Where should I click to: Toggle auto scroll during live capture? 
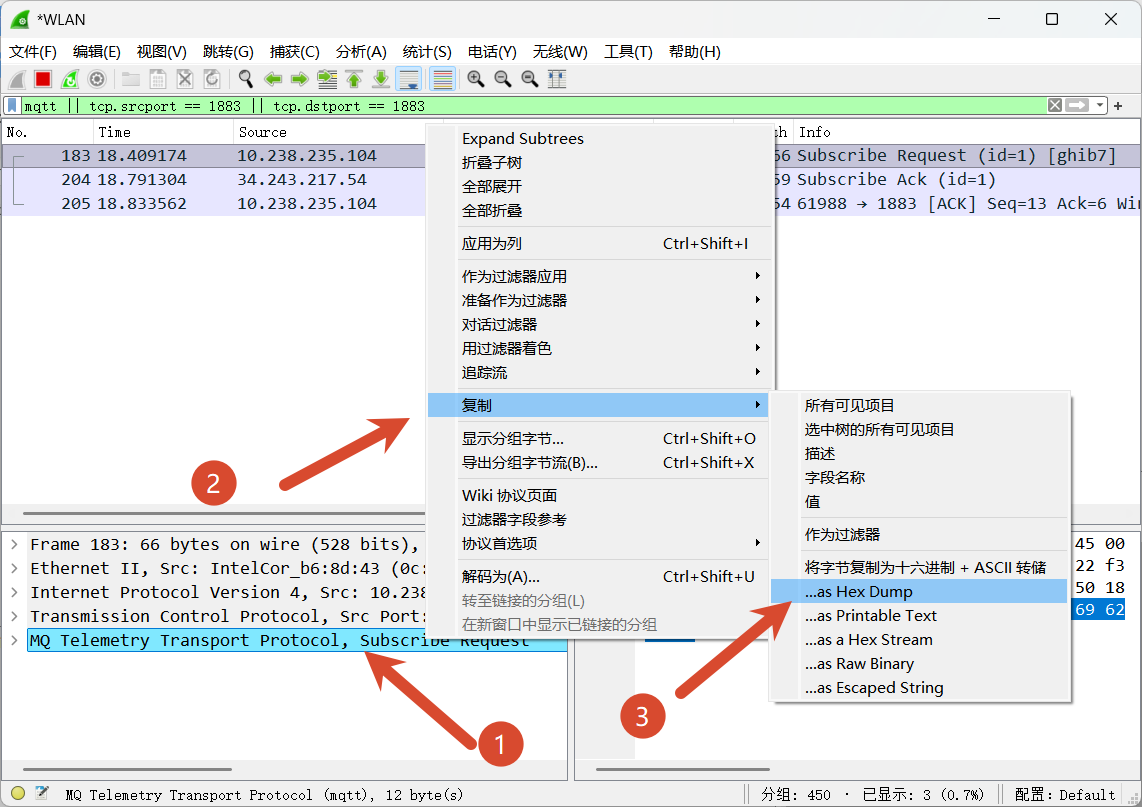[409, 79]
